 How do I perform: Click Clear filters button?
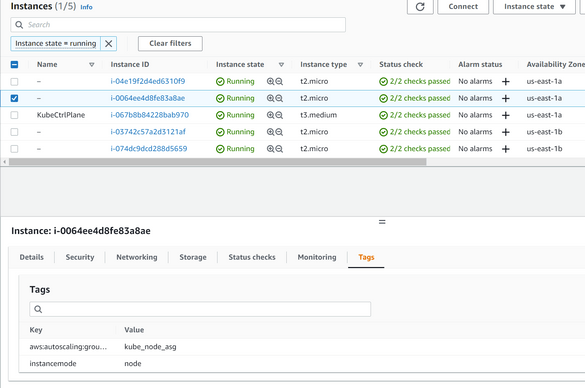tap(170, 43)
